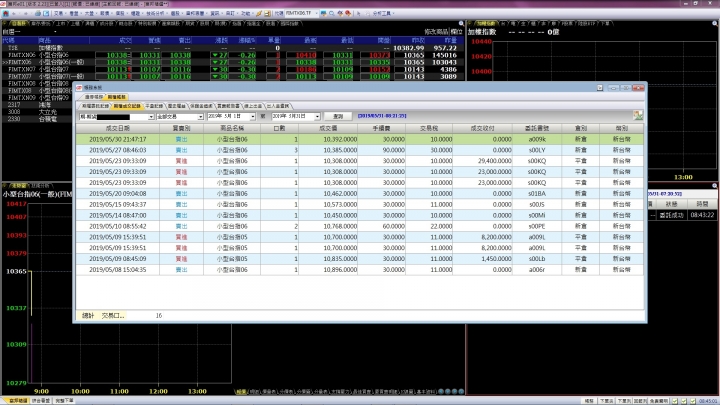Toggle the first checkbox in the status bar
Screen dimensions: 720x405
coord(675,401)
